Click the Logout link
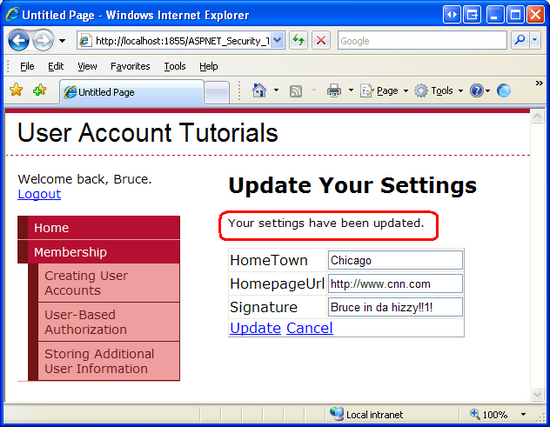Image resolution: width=550 pixels, height=427 pixels. 39,194
